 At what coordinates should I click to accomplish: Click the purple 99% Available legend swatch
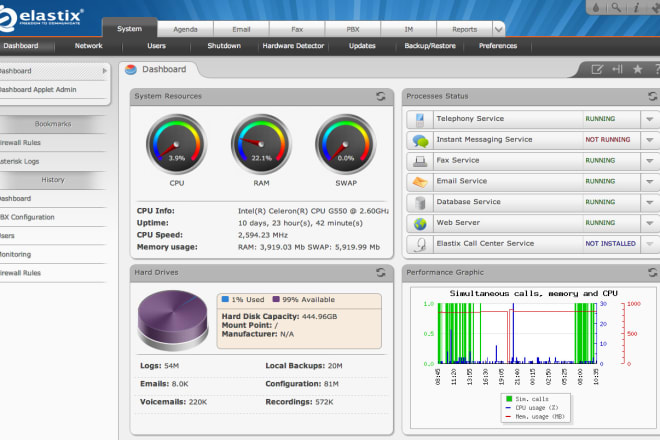click(276, 299)
